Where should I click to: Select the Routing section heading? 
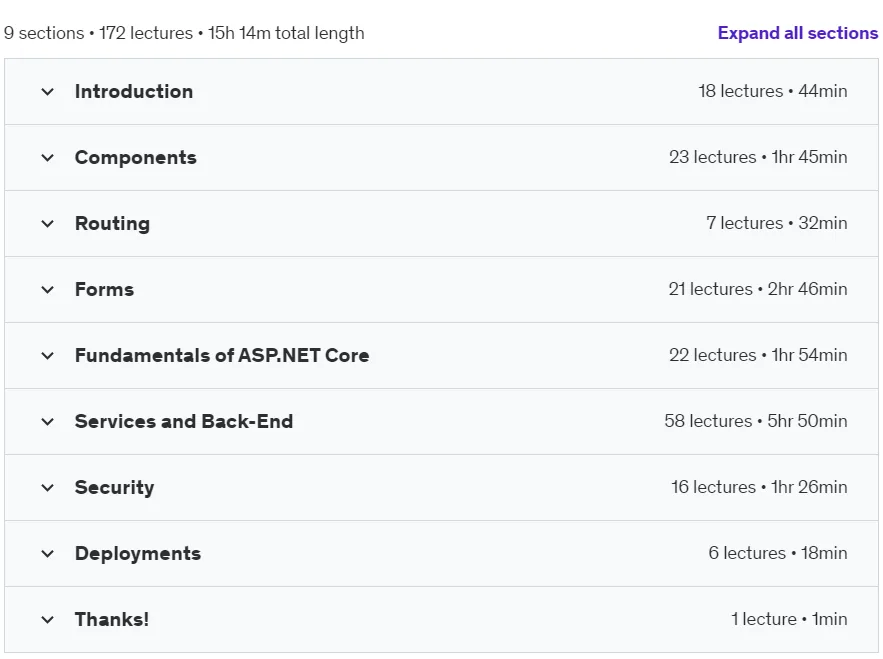pos(113,224)
